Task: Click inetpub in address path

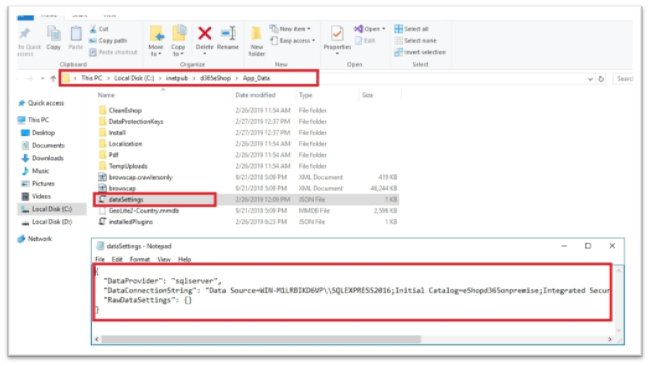Action: (177, 78)
